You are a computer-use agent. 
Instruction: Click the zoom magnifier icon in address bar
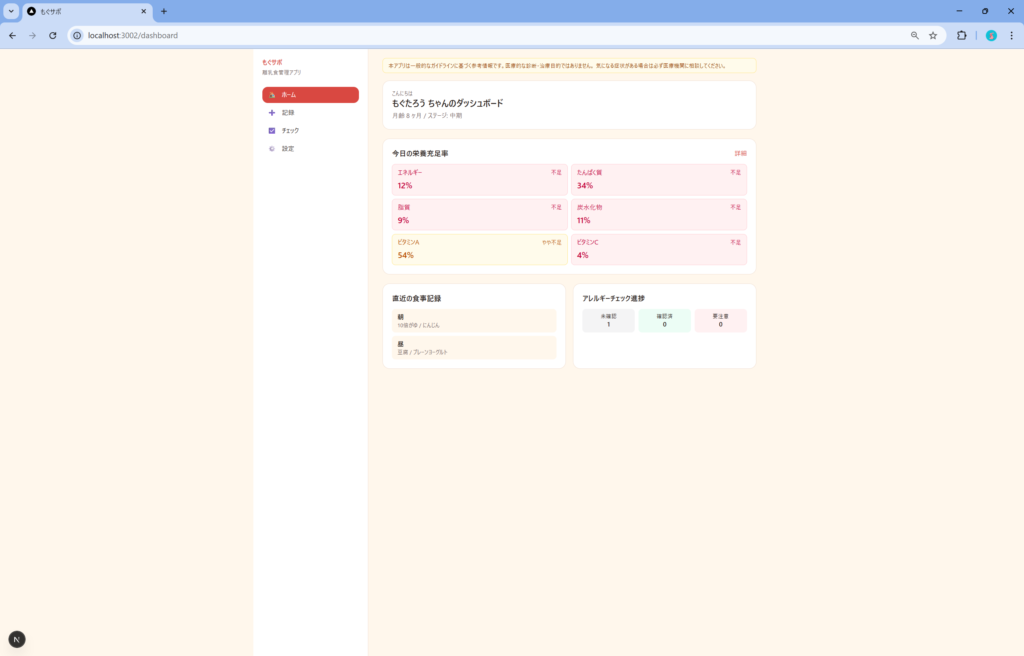pos(914,35)
